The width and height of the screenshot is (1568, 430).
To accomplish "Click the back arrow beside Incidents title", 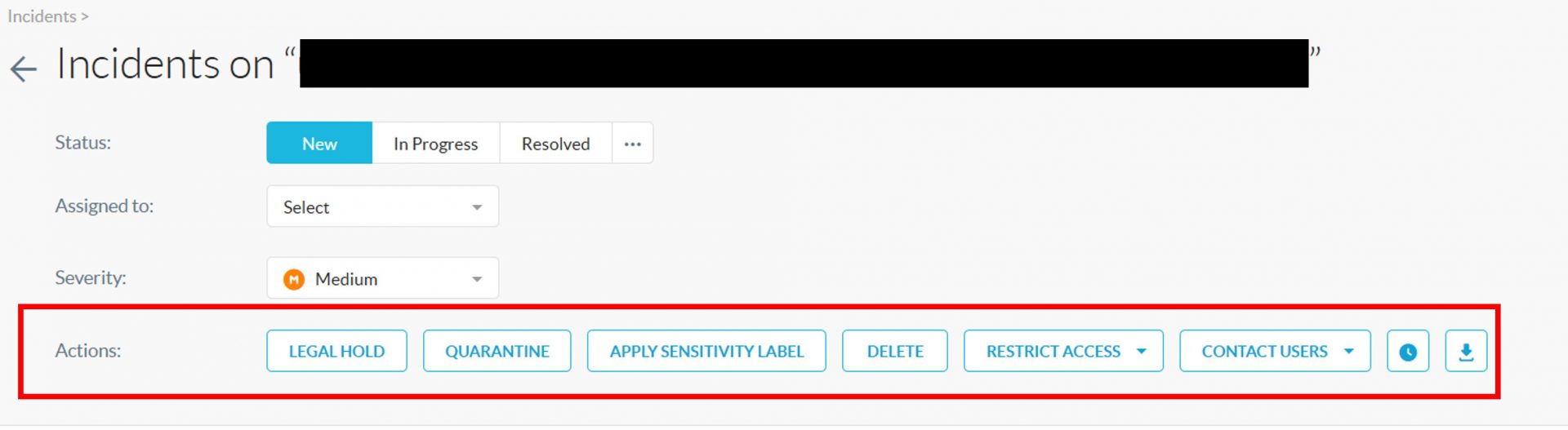I will click(x=24, y=69).
